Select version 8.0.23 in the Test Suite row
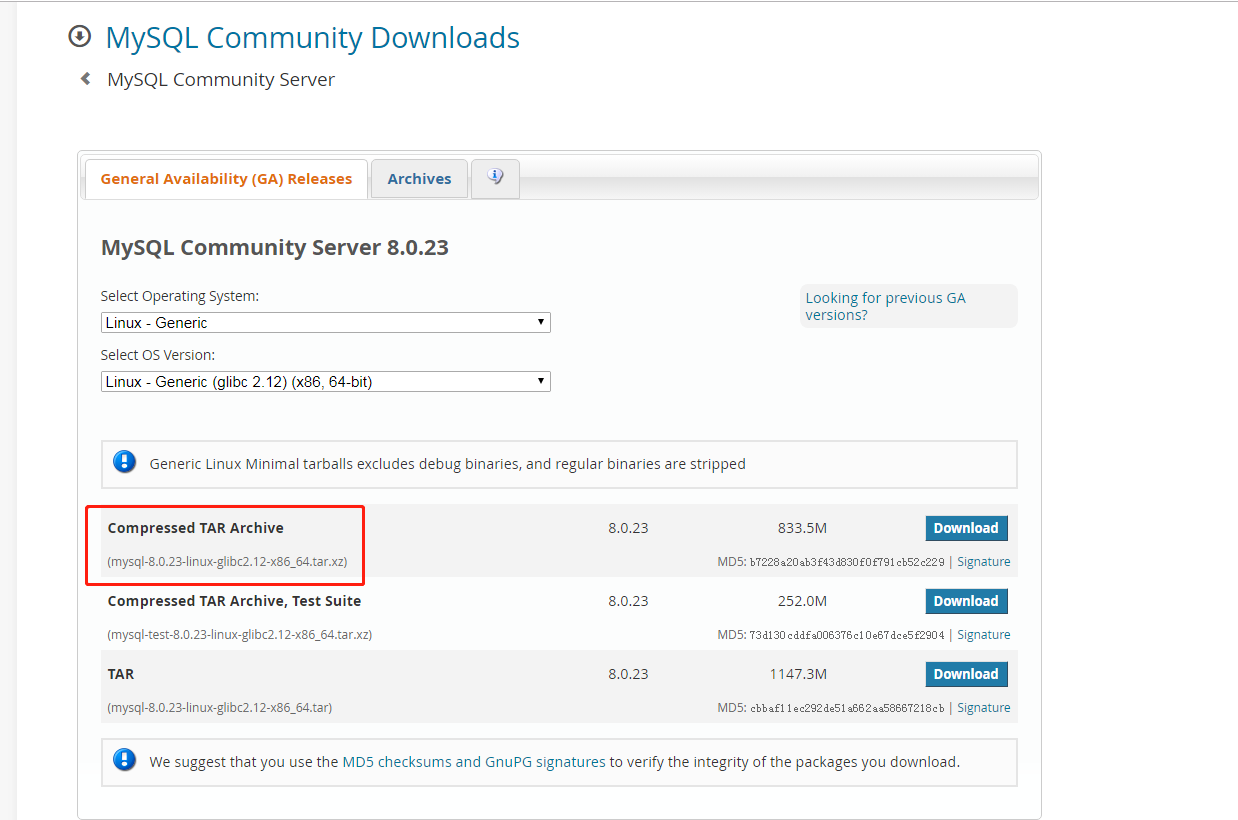 point(628,601)
